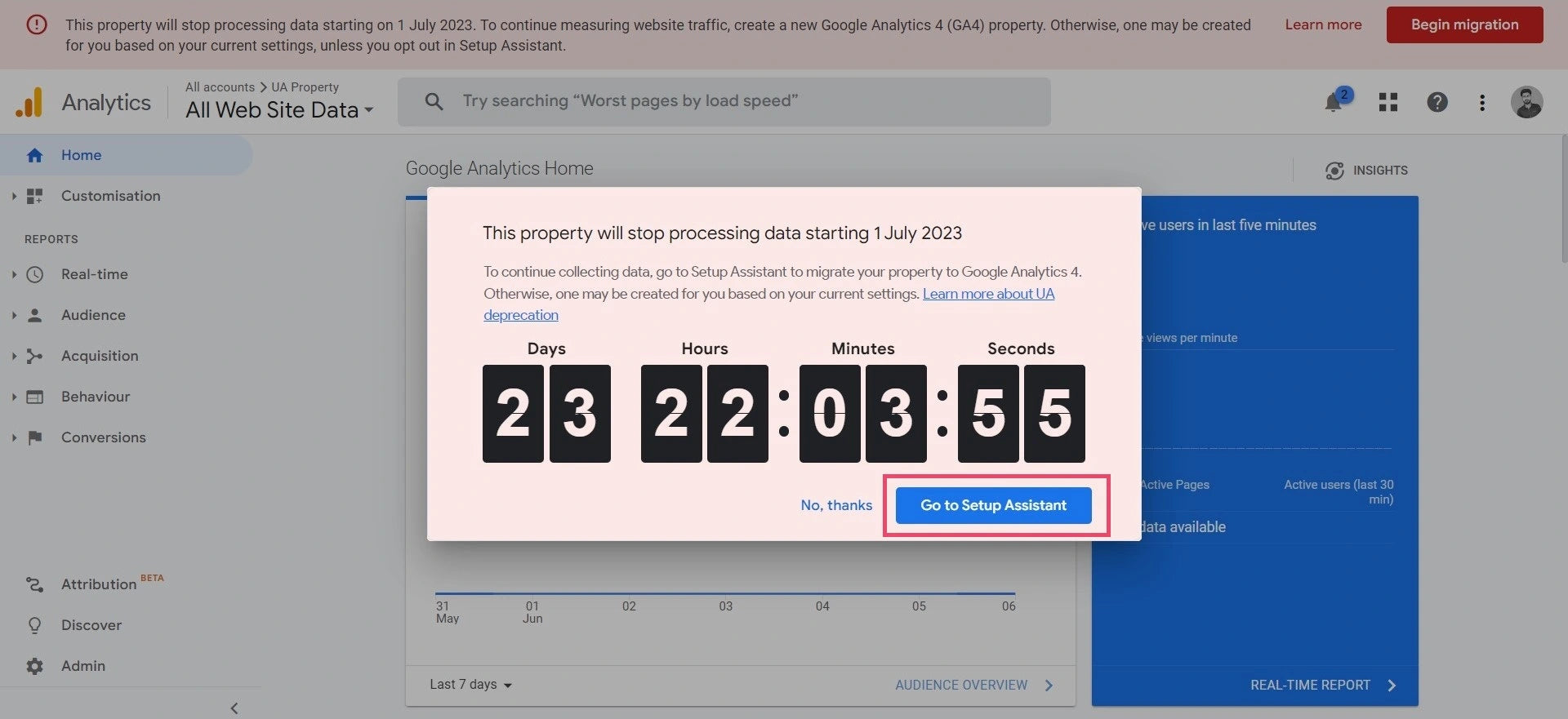Open the AUDIENCE OVERVIEW link
This screenshot has height=719, width=1568.
[x=961, y=686]
